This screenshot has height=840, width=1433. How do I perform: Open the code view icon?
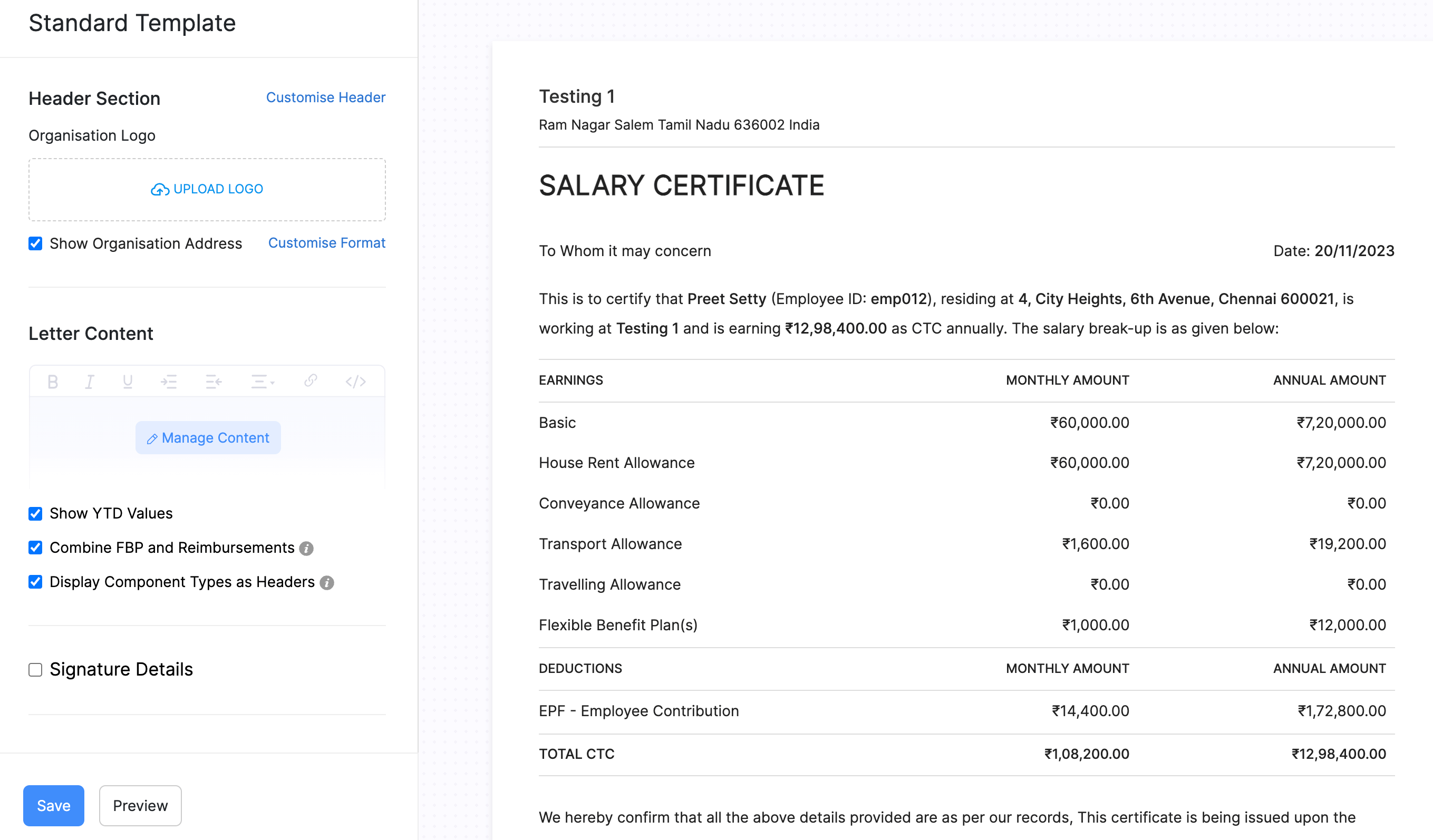(355, 382)
